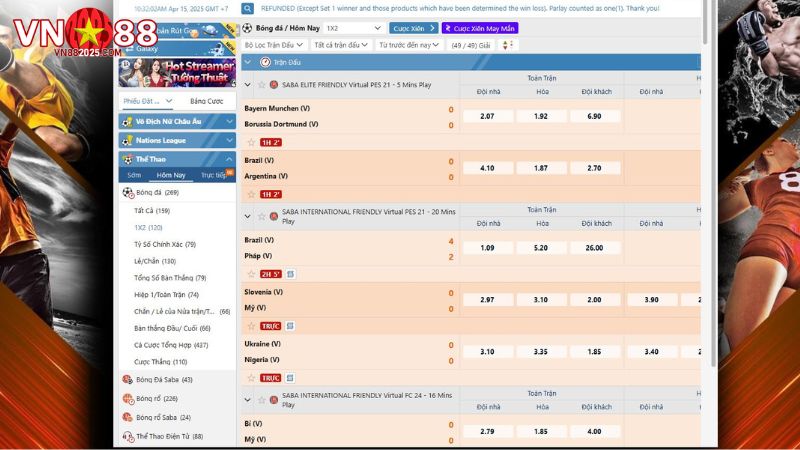
Task: Collapse the Thể Thao section chevron
Action: tap(229, 159)
